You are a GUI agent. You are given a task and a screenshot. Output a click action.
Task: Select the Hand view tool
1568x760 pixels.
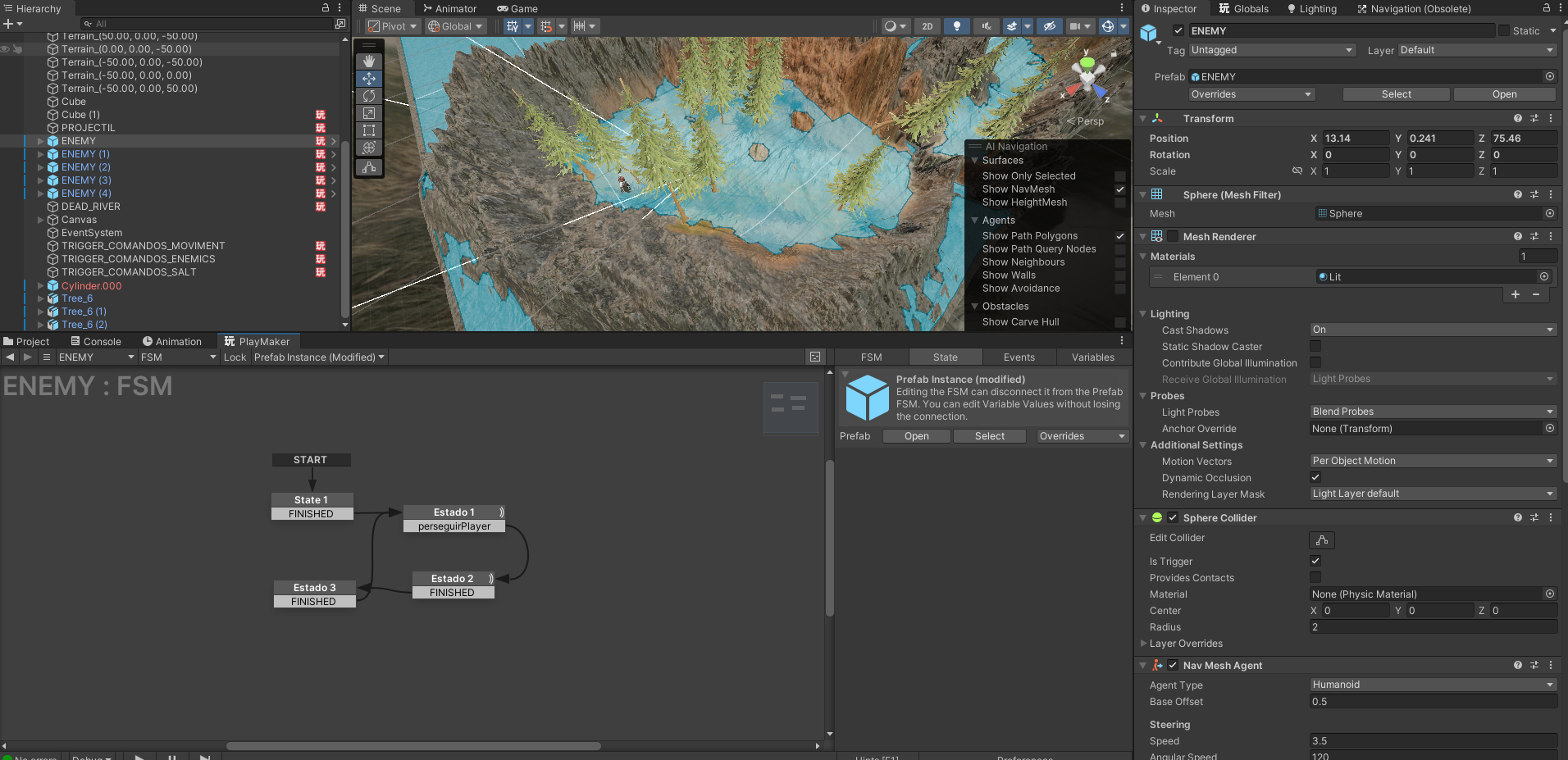point(369,61)
